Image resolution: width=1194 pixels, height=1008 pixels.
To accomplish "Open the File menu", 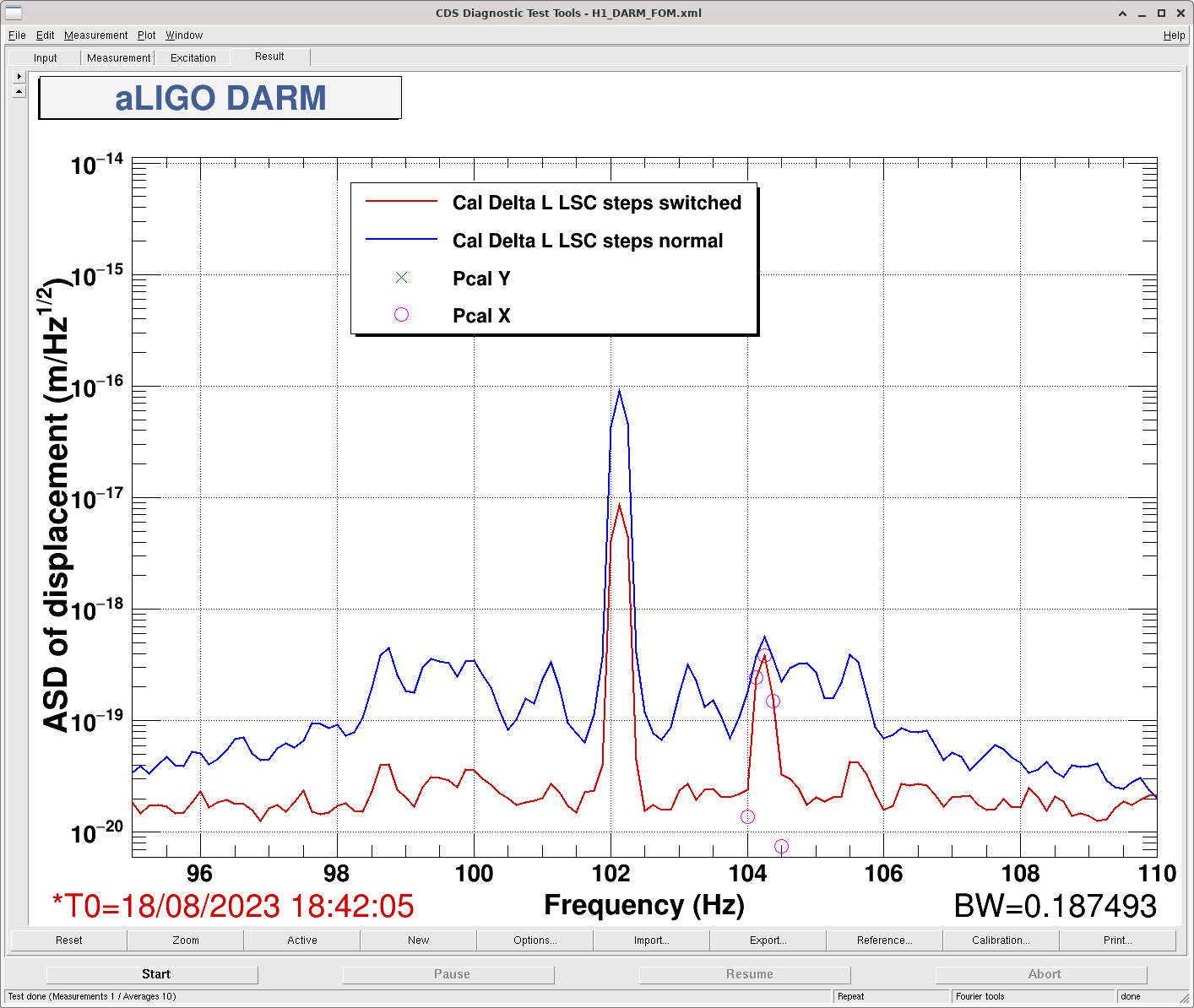I will tap(17, 35).
